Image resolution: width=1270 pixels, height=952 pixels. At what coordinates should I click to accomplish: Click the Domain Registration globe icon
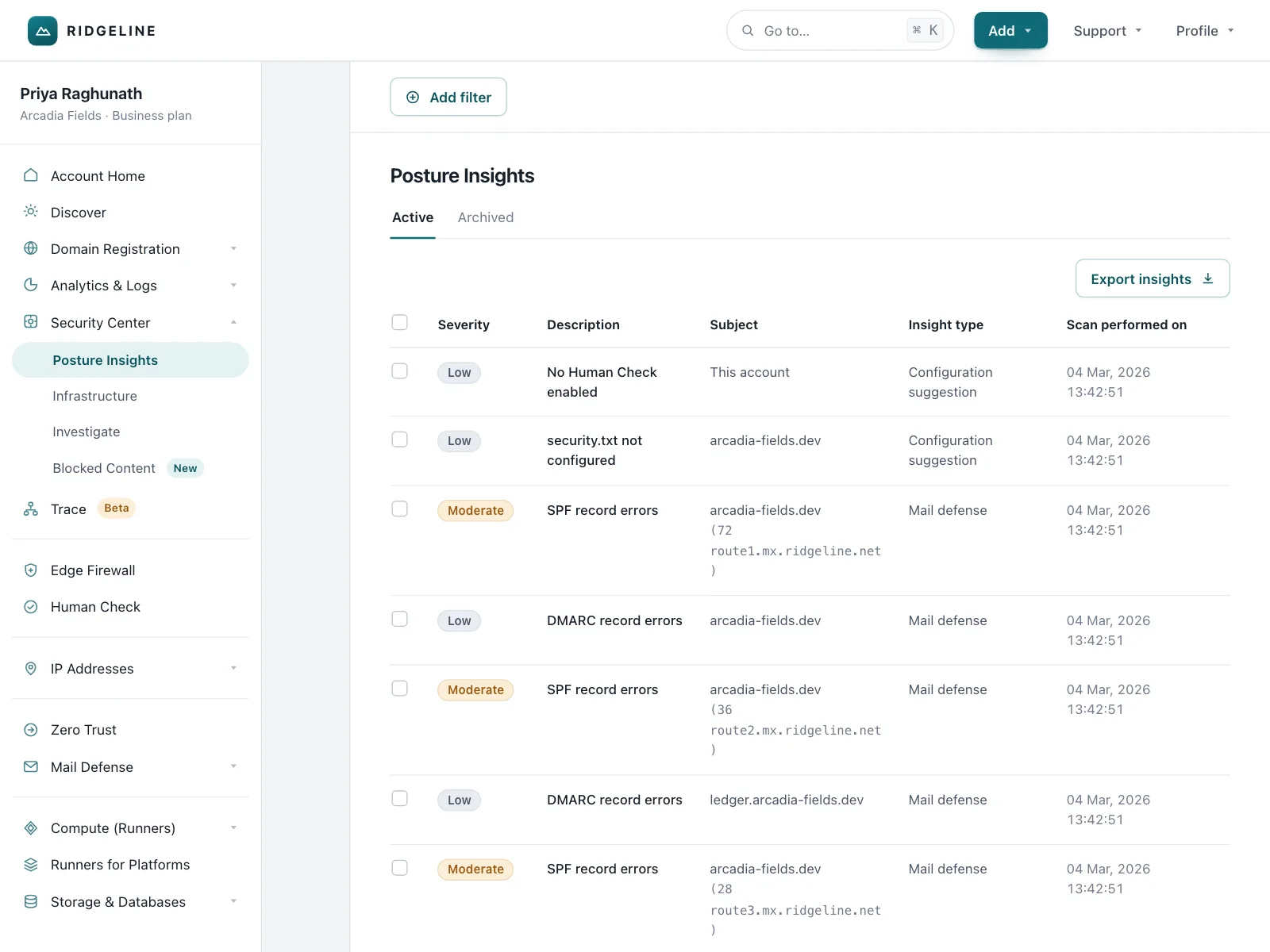click(31, 248)
